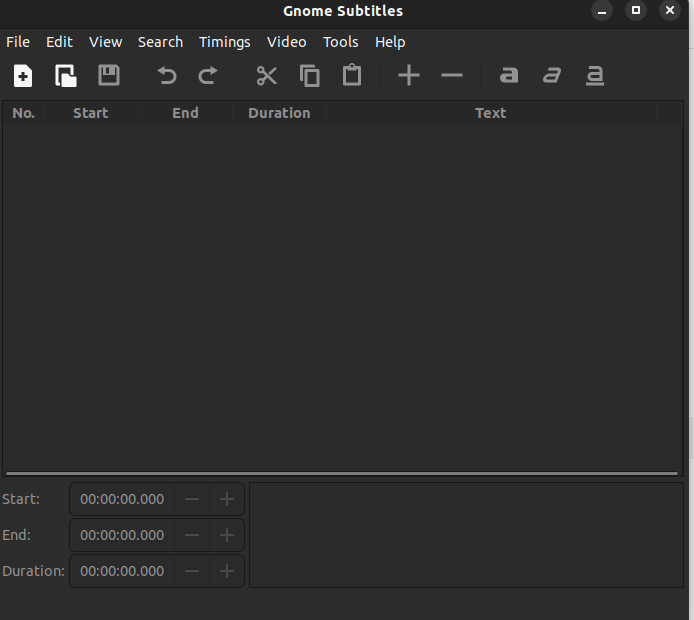The image size is (694, 620).
Task: Close the Gnome Subtitles window
Action: 670,10
